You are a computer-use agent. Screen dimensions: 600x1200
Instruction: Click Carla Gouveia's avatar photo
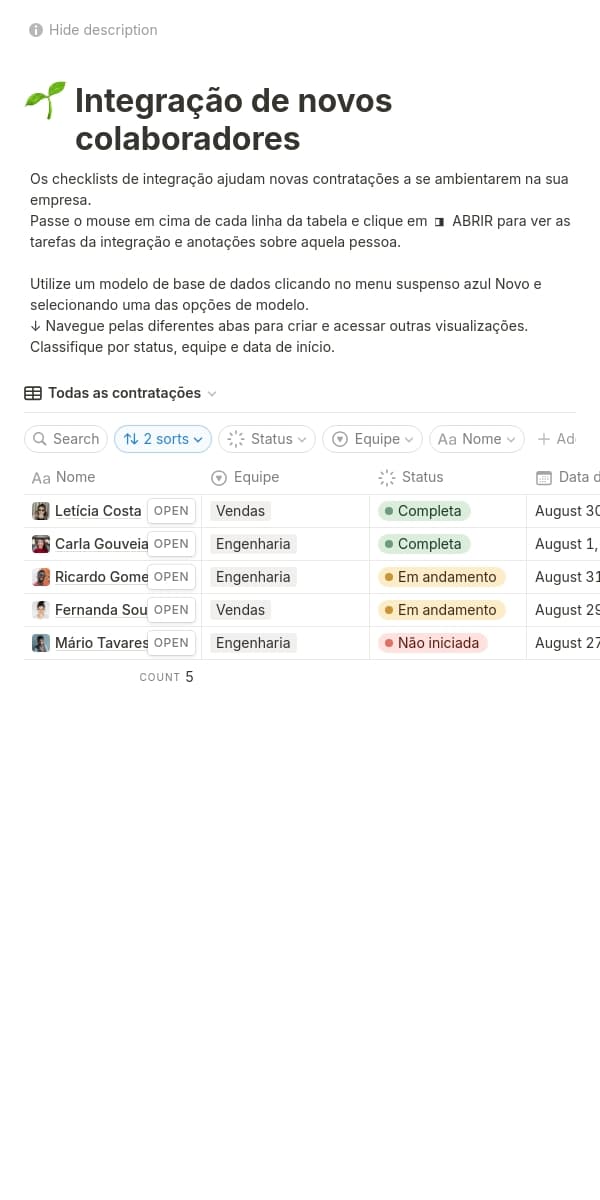[x=41, y=544]
